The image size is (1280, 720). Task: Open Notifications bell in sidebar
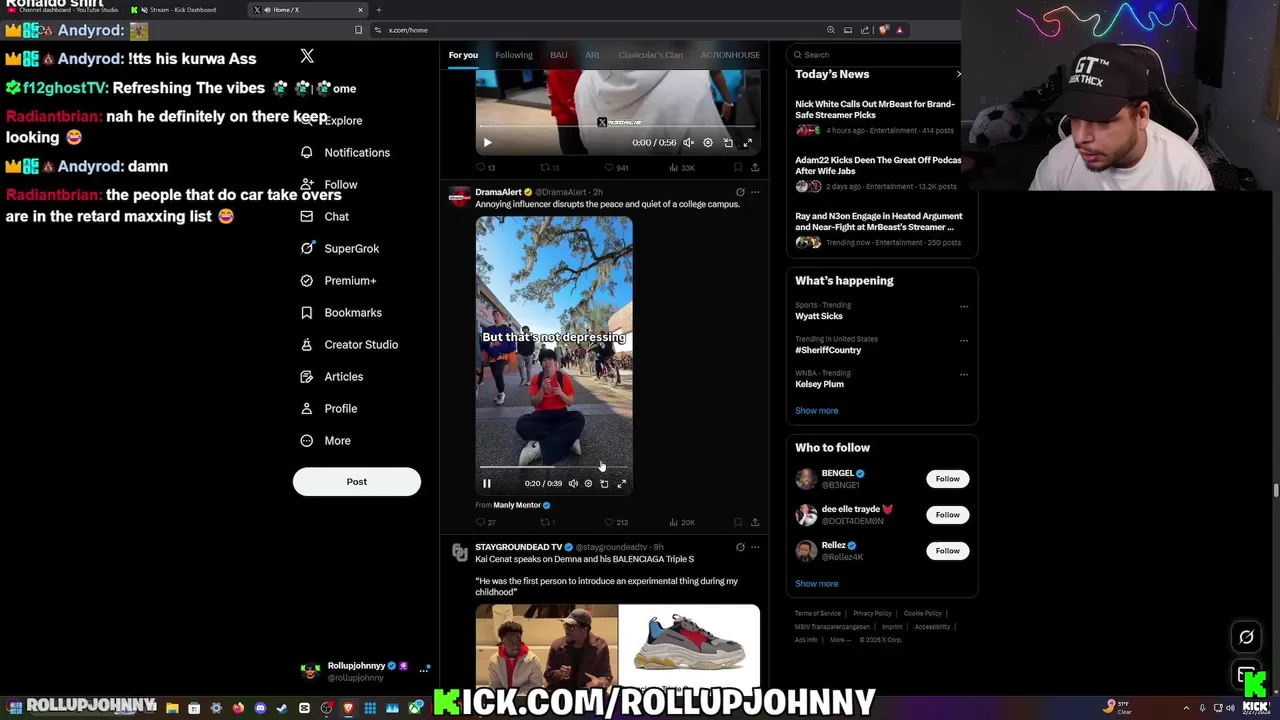coord(346,152)
